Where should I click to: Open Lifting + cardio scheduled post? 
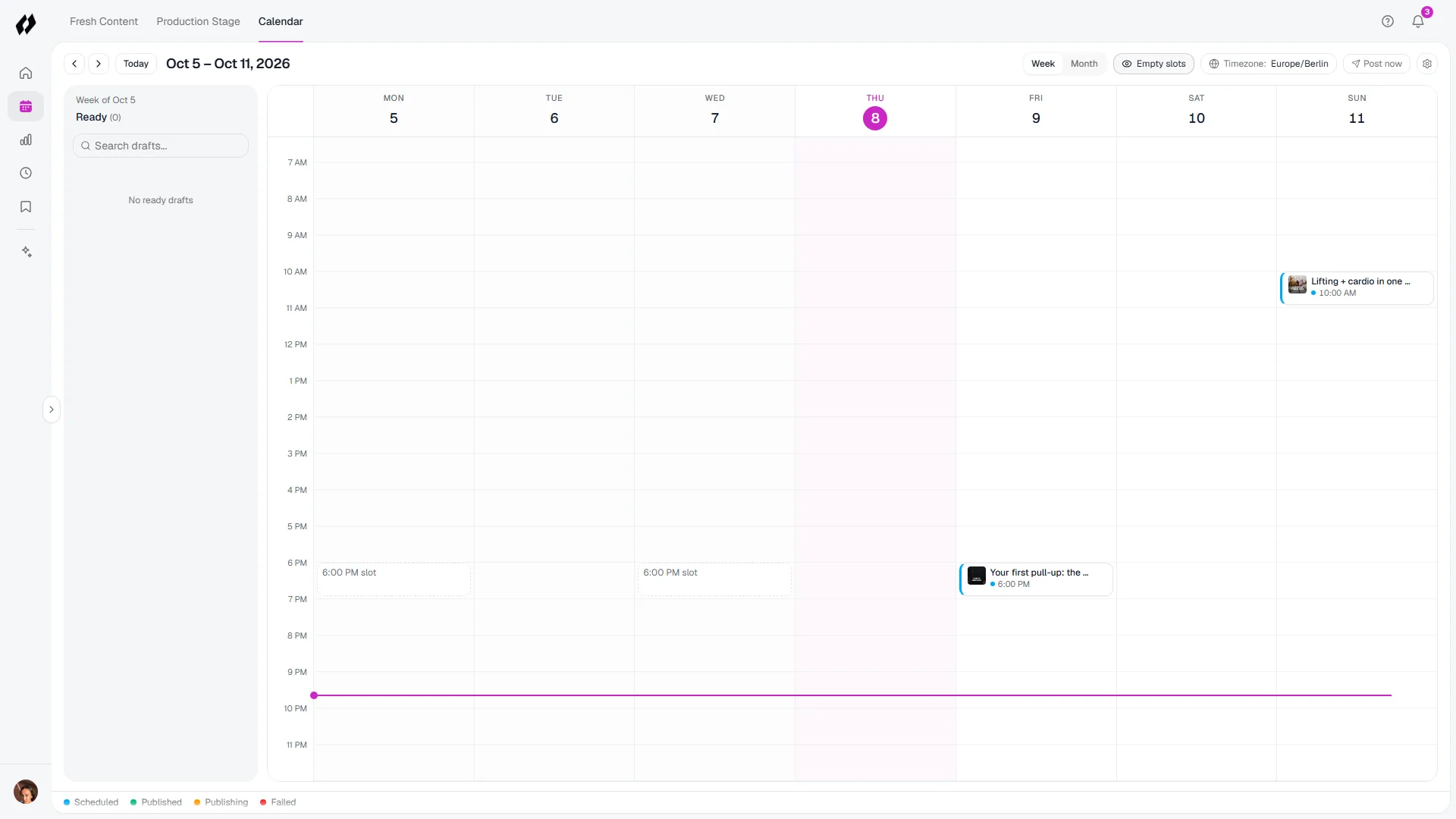[1357, 288]
